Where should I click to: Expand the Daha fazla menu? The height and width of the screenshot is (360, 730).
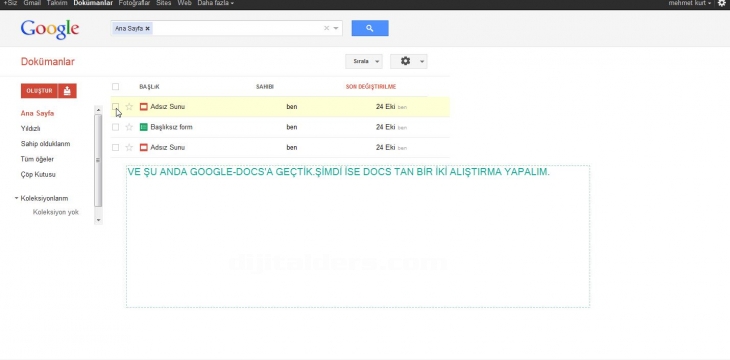(215, 3)
